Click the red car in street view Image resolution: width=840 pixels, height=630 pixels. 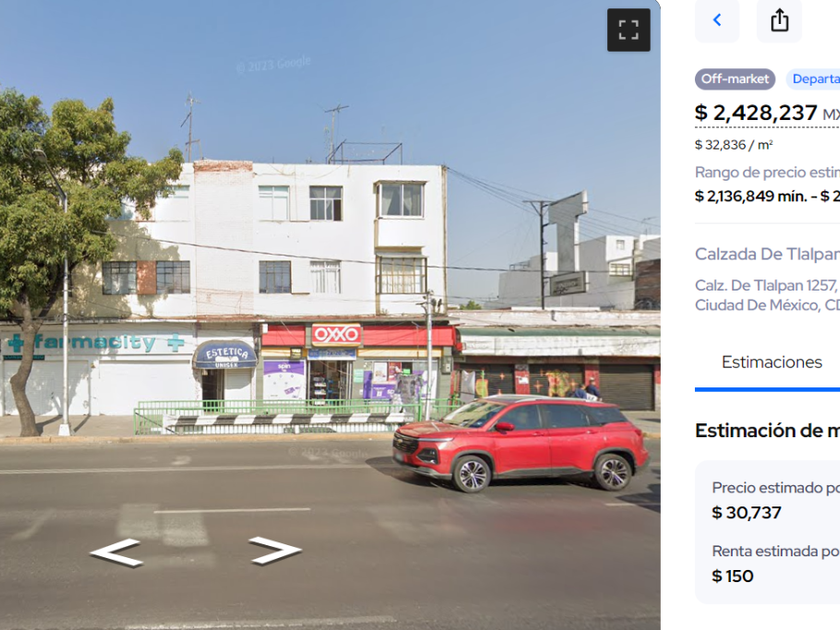click(521, 444)
